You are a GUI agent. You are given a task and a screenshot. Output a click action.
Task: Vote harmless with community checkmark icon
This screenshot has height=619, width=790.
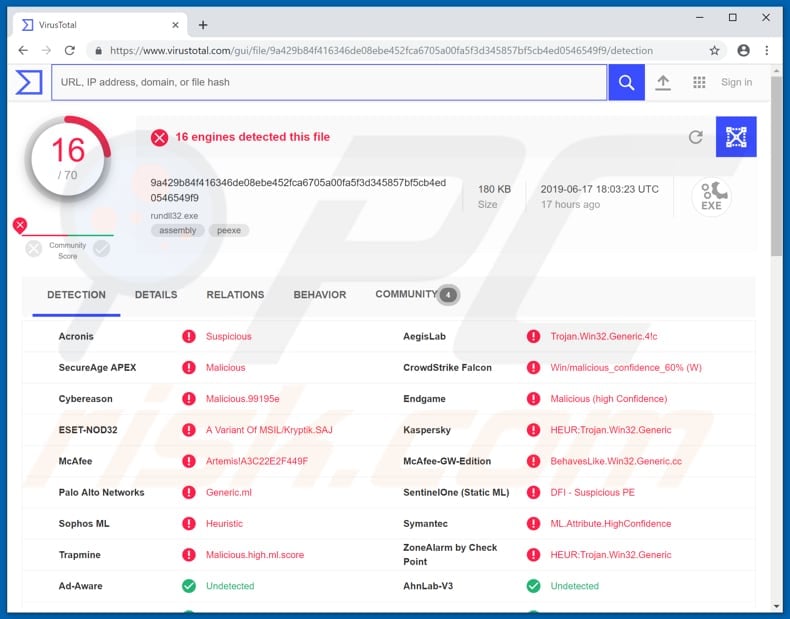[x=101, y=248]
